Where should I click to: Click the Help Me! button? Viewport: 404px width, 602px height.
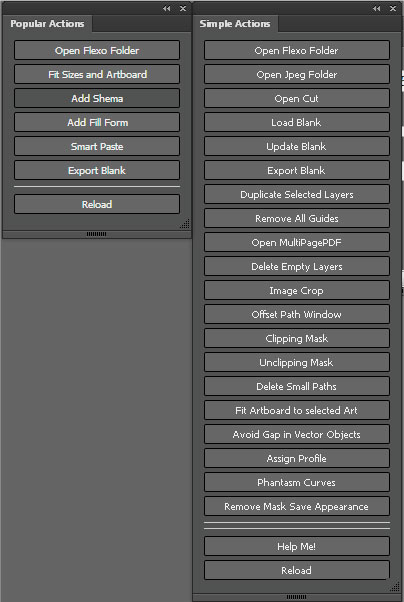pyautogui.click(x=297, y=546)
